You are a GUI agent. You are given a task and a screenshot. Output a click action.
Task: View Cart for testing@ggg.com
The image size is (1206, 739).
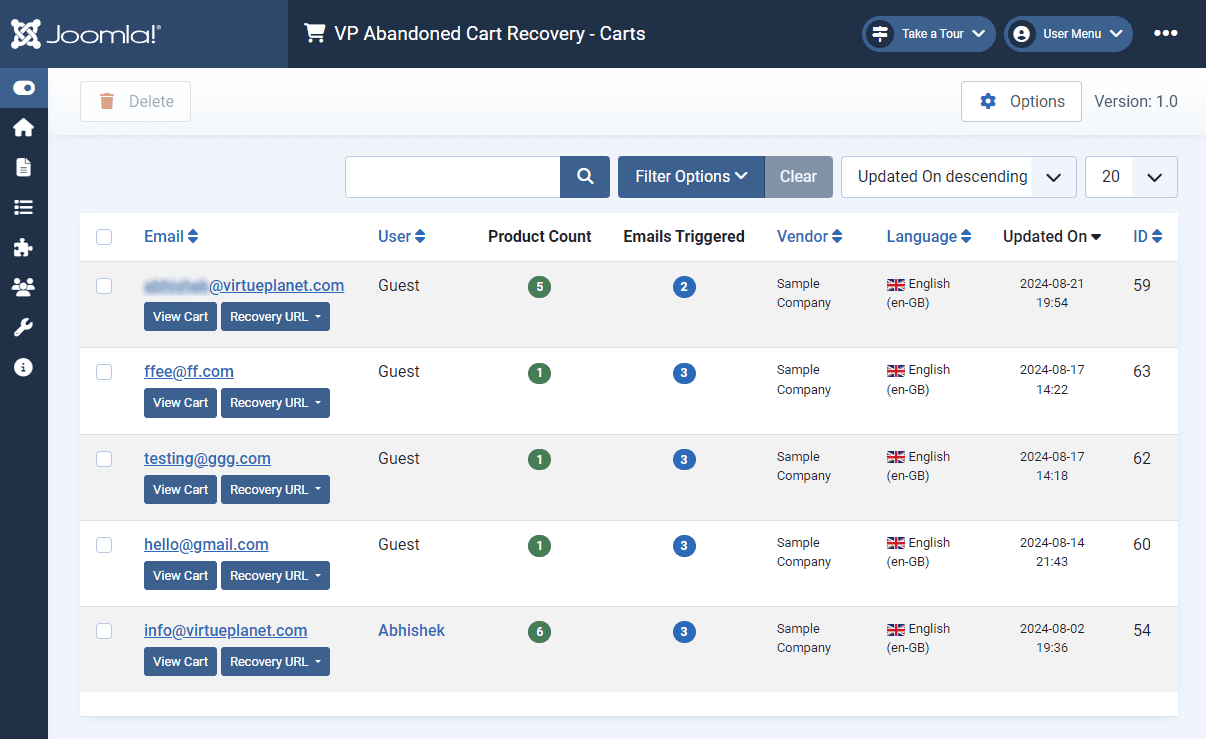point(180,490)
